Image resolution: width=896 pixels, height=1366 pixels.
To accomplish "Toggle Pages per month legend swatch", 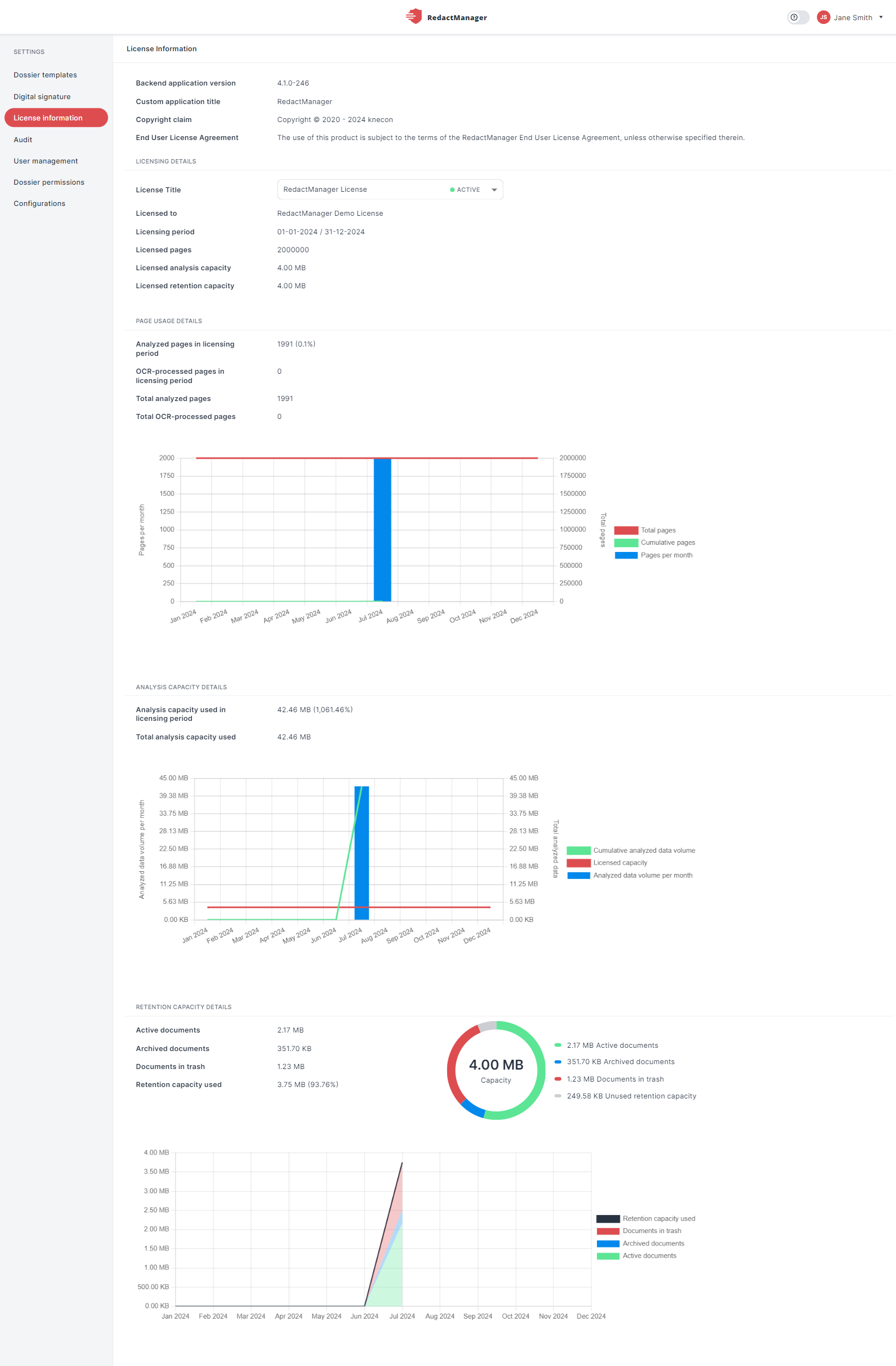I will [x=626, y=555].
